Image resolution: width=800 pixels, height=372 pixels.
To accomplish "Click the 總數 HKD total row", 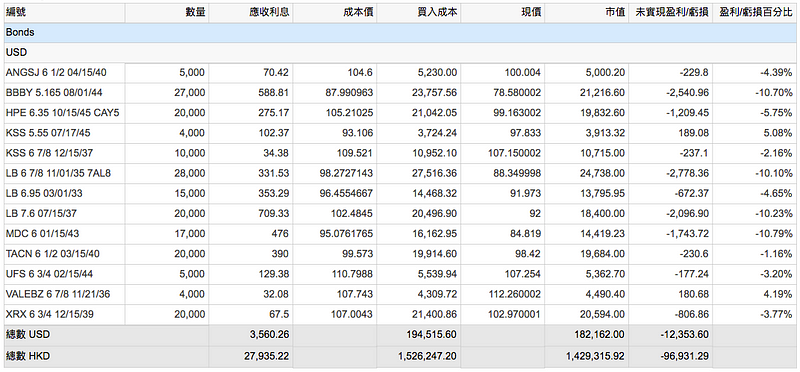I will point(400,356).
